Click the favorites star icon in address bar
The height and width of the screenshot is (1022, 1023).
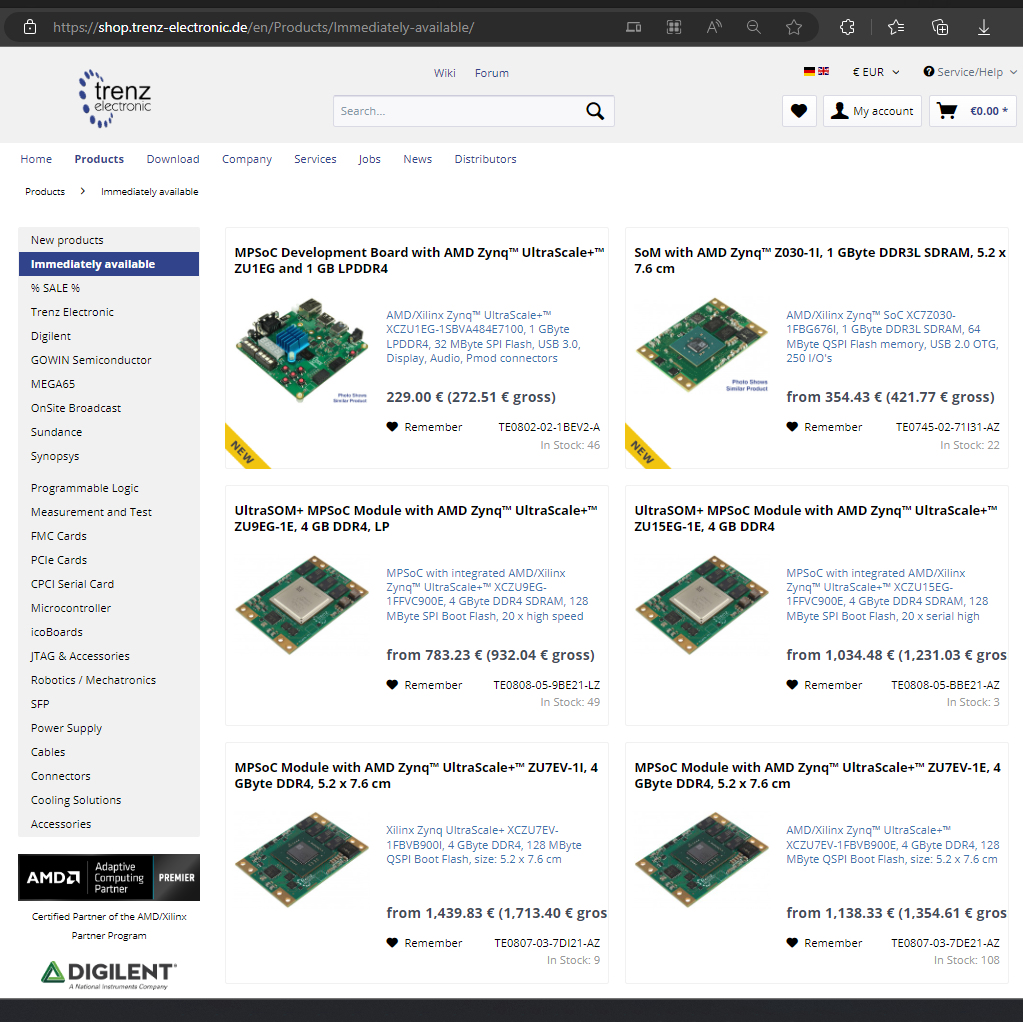pyautogui.click(x=793, y=27)
